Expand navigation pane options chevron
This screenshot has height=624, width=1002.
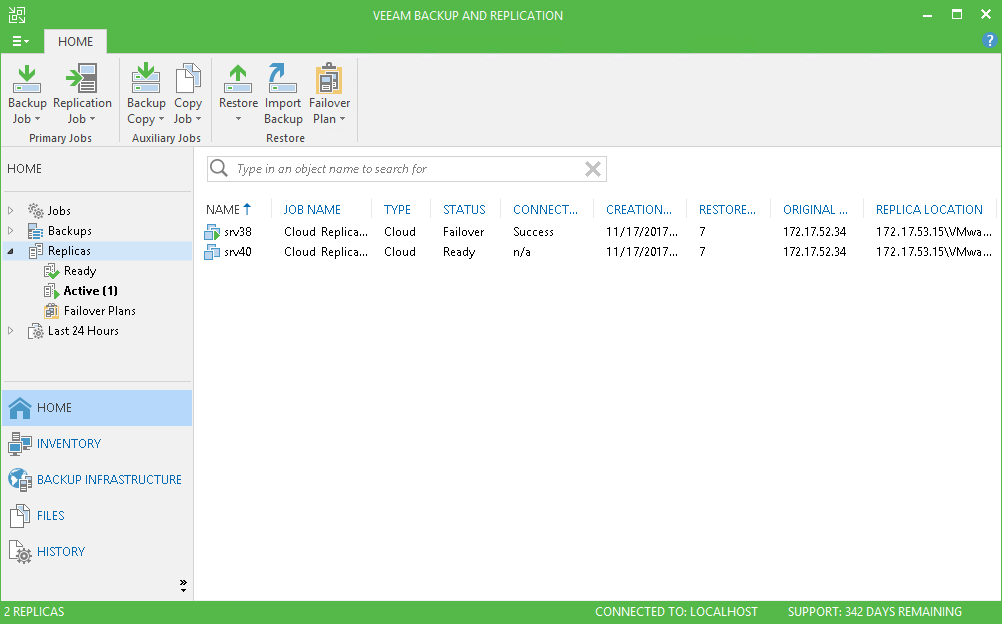pos(183,586)
